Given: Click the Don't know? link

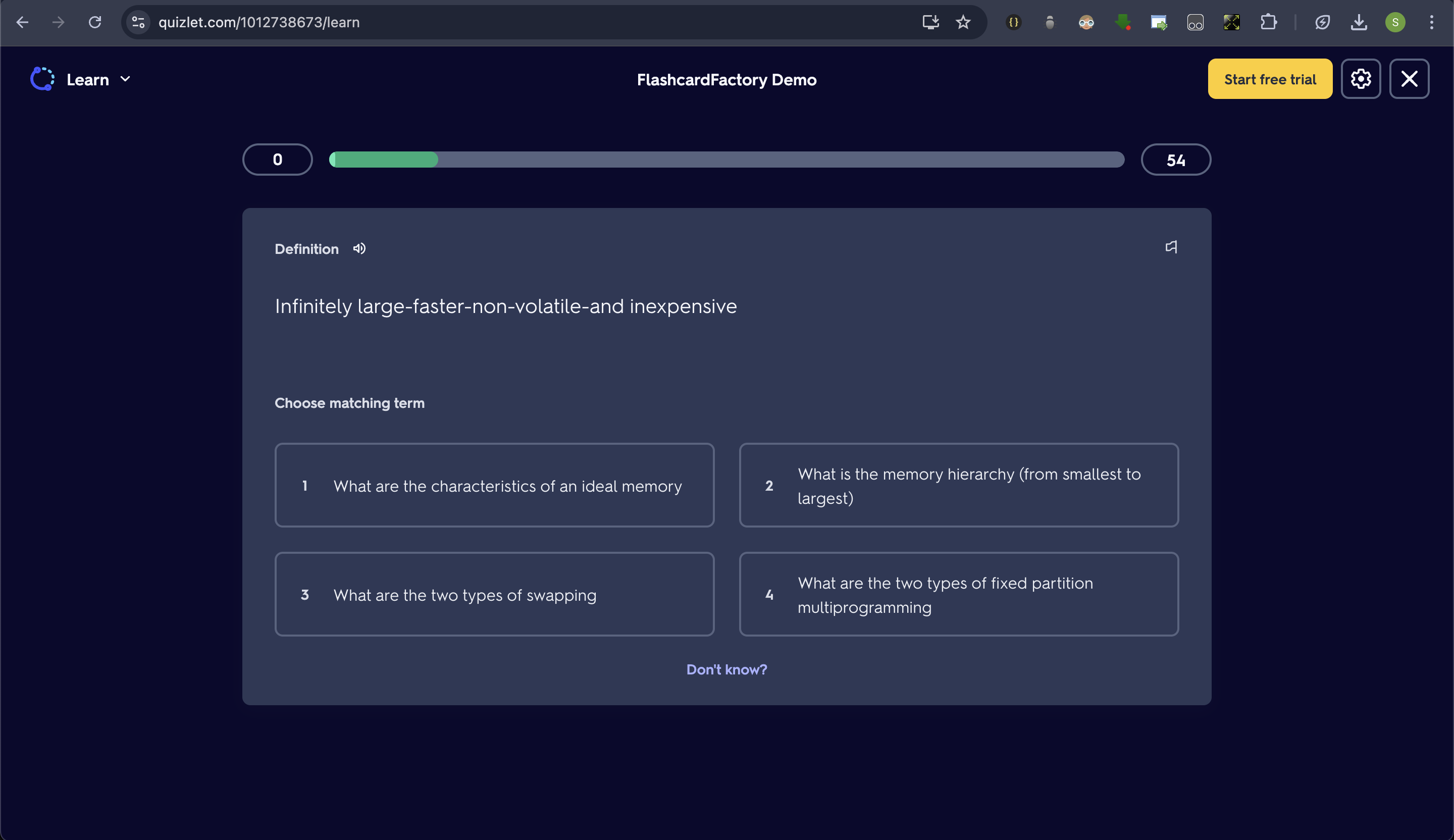Looking at the screenshot, I should tap(726, 669).
